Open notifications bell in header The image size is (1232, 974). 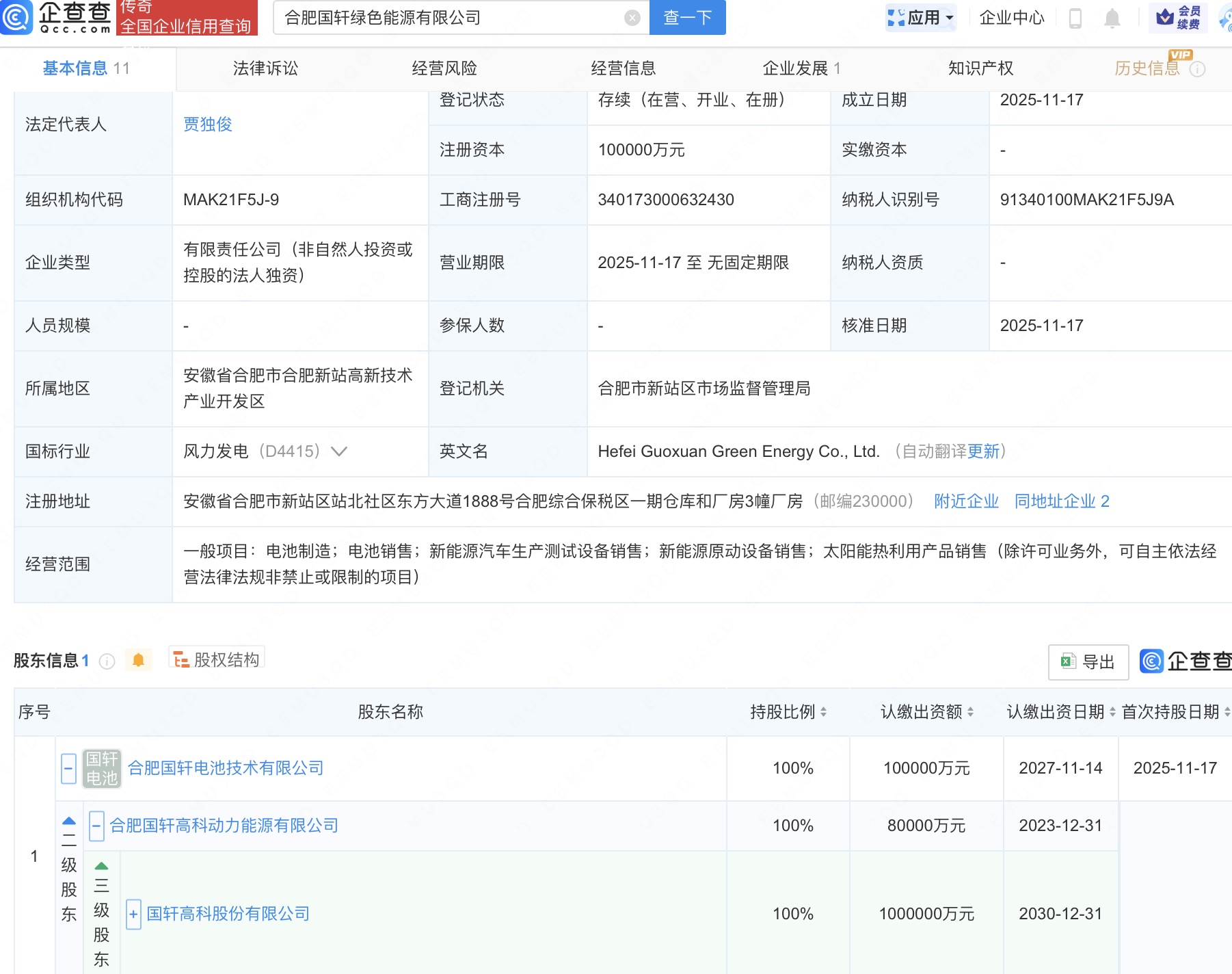pos(1112,18)
